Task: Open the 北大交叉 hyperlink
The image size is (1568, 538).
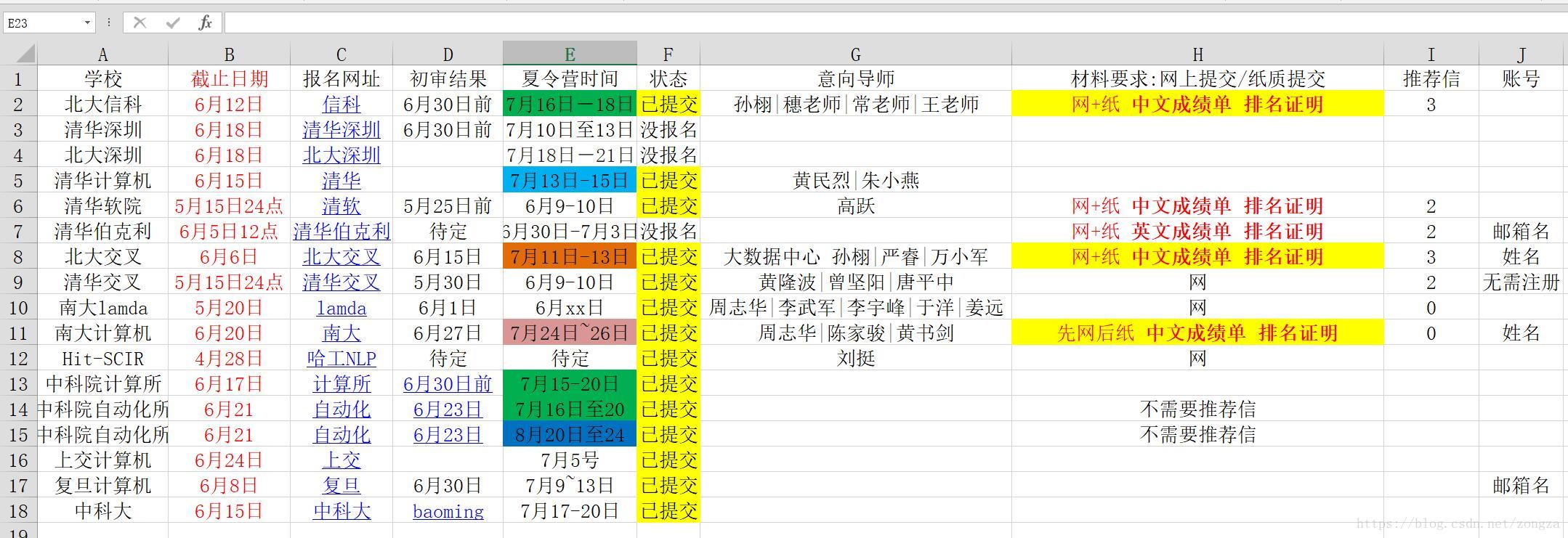Action: click(x=341, y=257)
